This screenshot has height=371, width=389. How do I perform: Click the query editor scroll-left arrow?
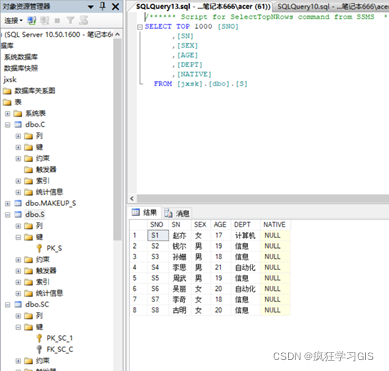pos(132,199)
